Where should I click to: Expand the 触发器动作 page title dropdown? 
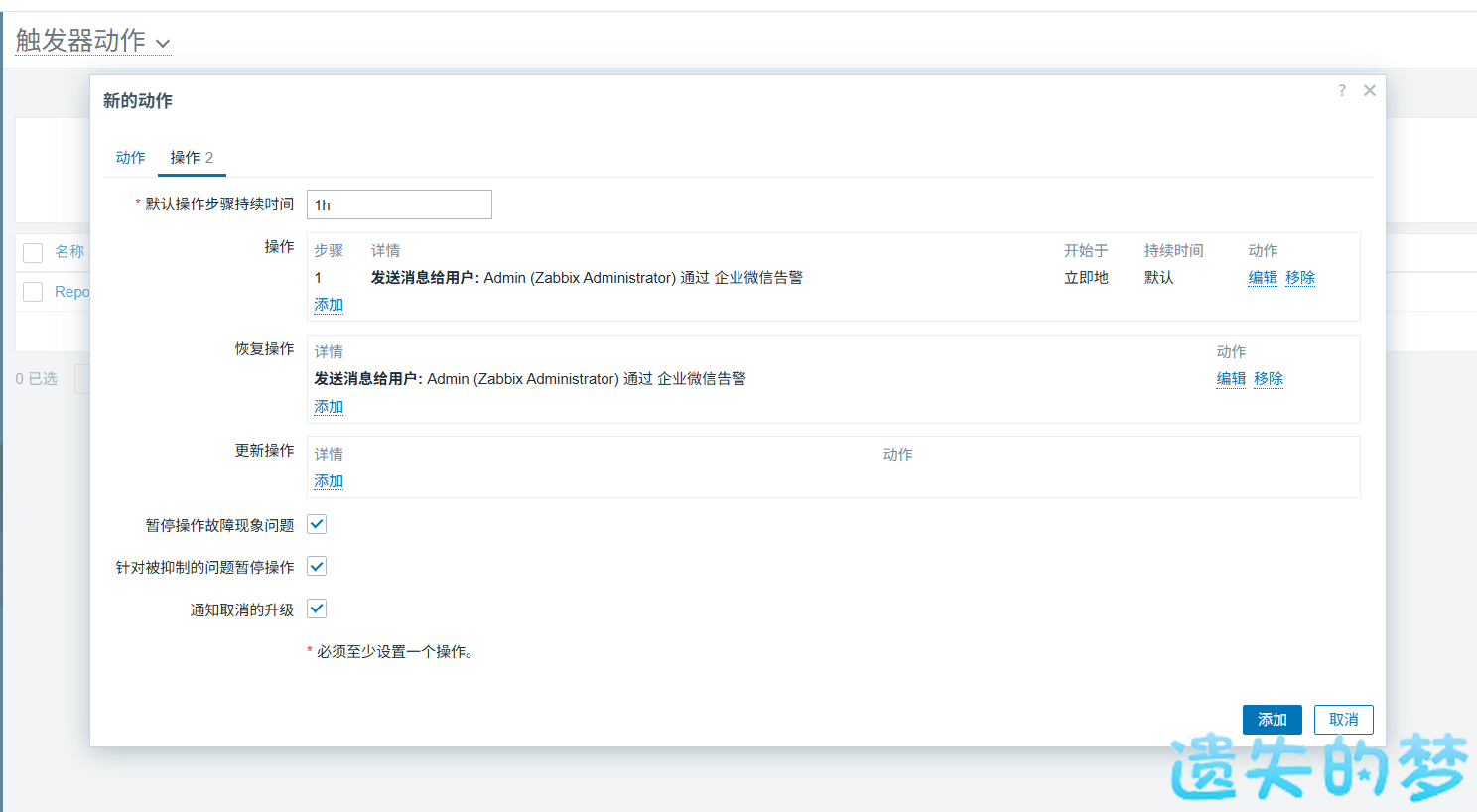92,41
